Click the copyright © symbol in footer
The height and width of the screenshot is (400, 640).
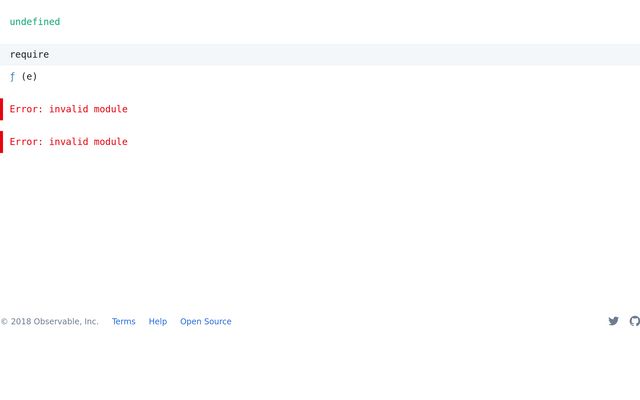4,322
